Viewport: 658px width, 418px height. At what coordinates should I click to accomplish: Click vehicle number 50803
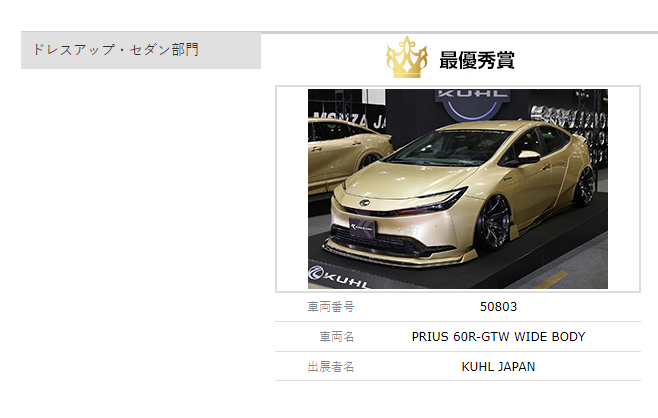498,307
